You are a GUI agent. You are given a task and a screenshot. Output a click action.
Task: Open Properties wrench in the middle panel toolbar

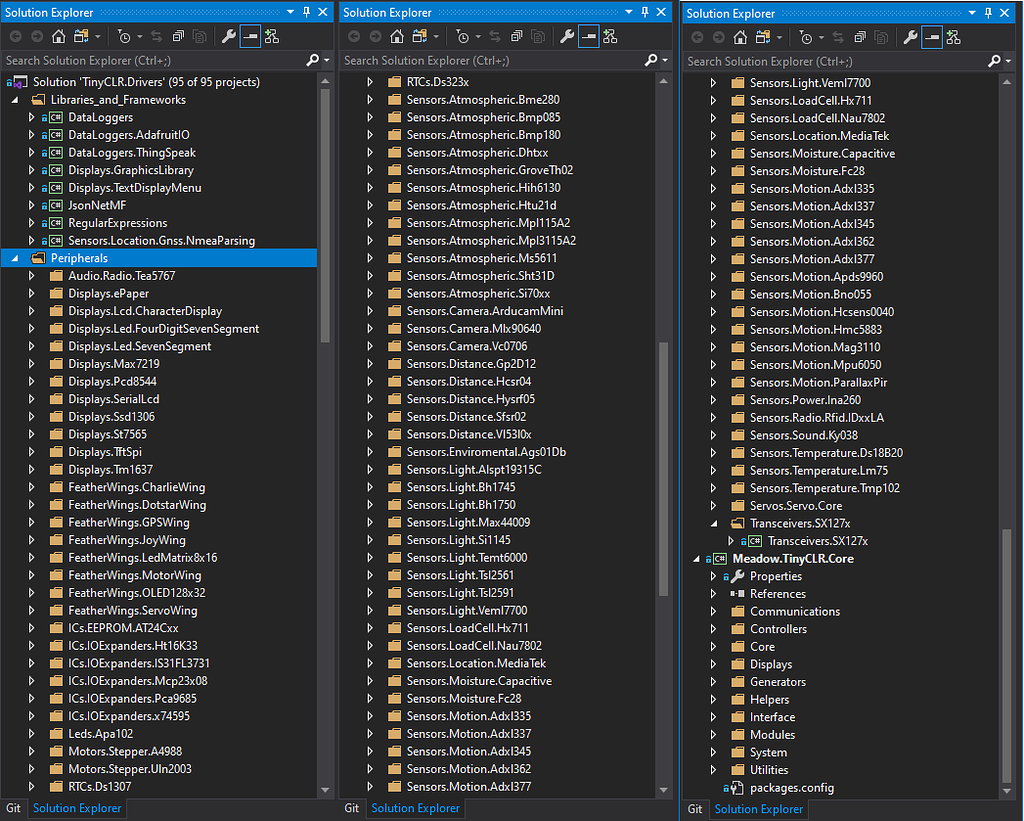[x=566, y=37]
